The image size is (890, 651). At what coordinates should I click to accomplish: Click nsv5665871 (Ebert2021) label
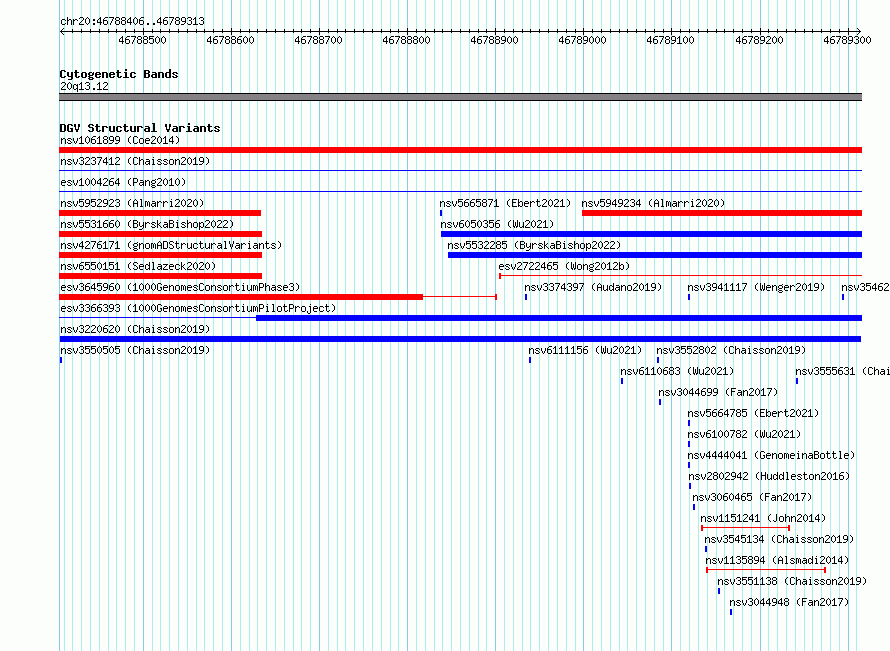point(505,203)
